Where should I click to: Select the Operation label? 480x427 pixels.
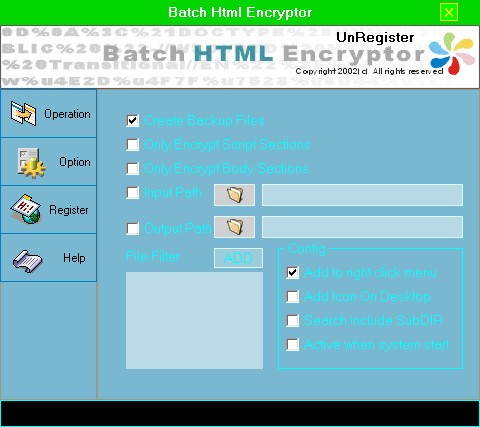[67, 114]
